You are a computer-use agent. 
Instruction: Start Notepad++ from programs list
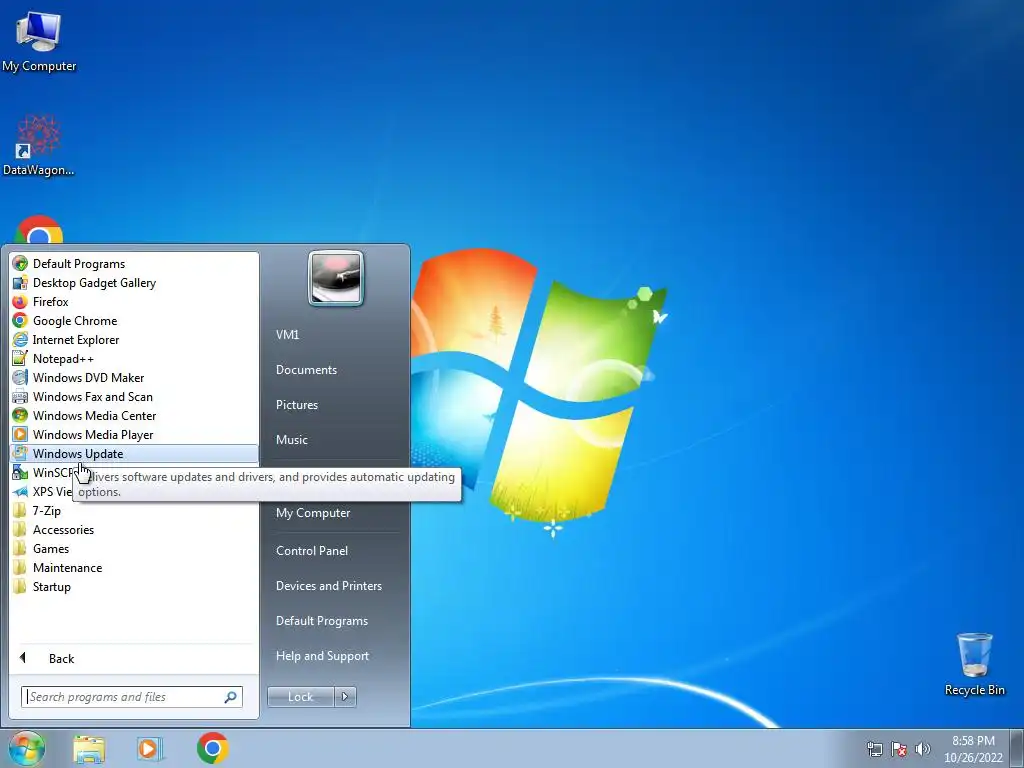(x=63, y=359)
